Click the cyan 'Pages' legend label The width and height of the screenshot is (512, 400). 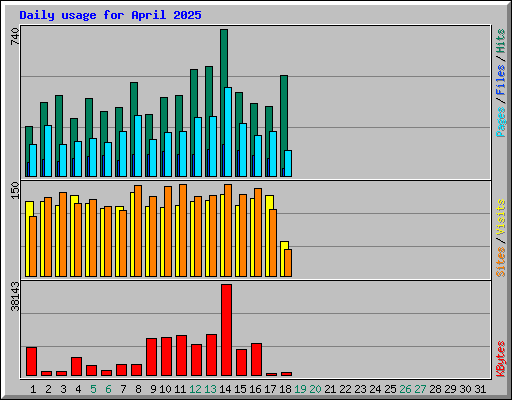pyautogui.click(x=500, y=122)
